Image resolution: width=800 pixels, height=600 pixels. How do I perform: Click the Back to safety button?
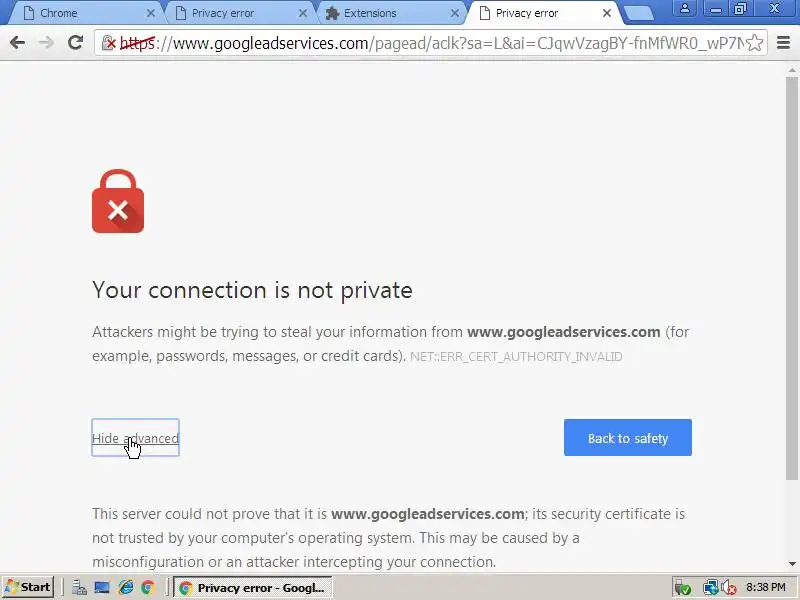(628, 438)
